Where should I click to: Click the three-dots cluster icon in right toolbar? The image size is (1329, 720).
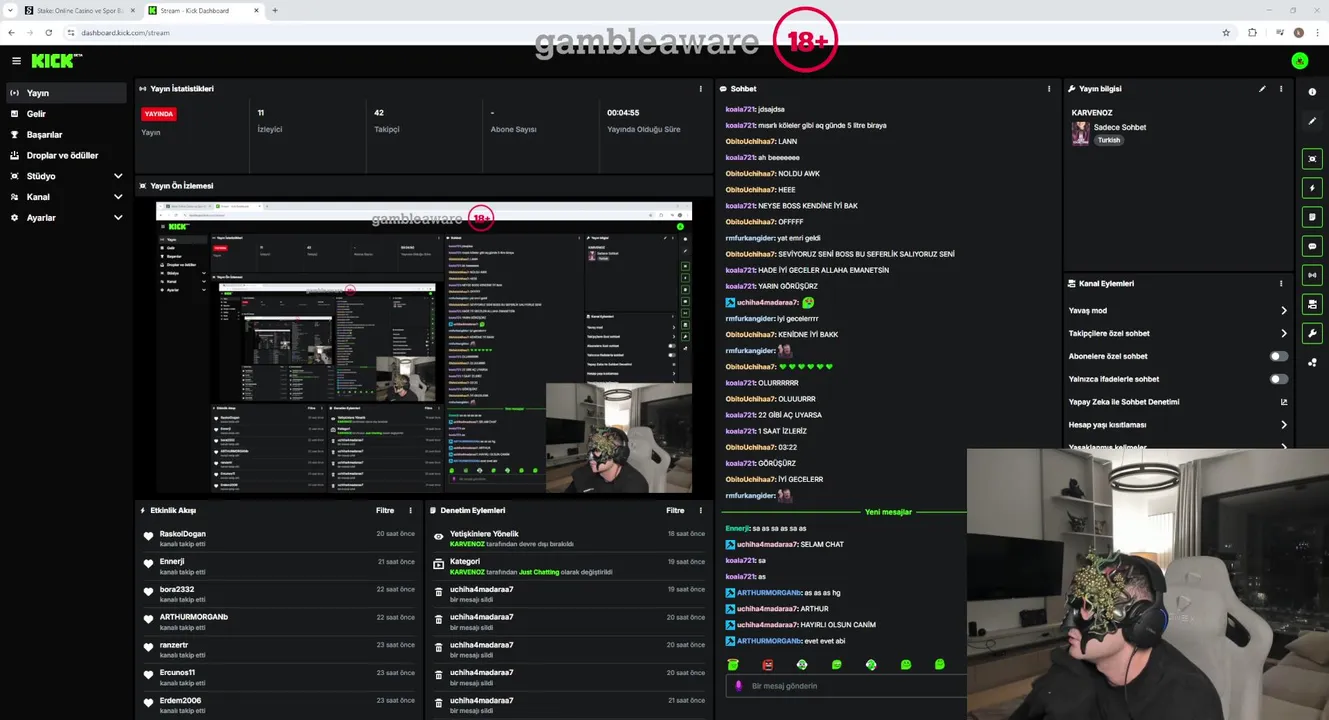pyautogui.click(x=1312, y=363)
